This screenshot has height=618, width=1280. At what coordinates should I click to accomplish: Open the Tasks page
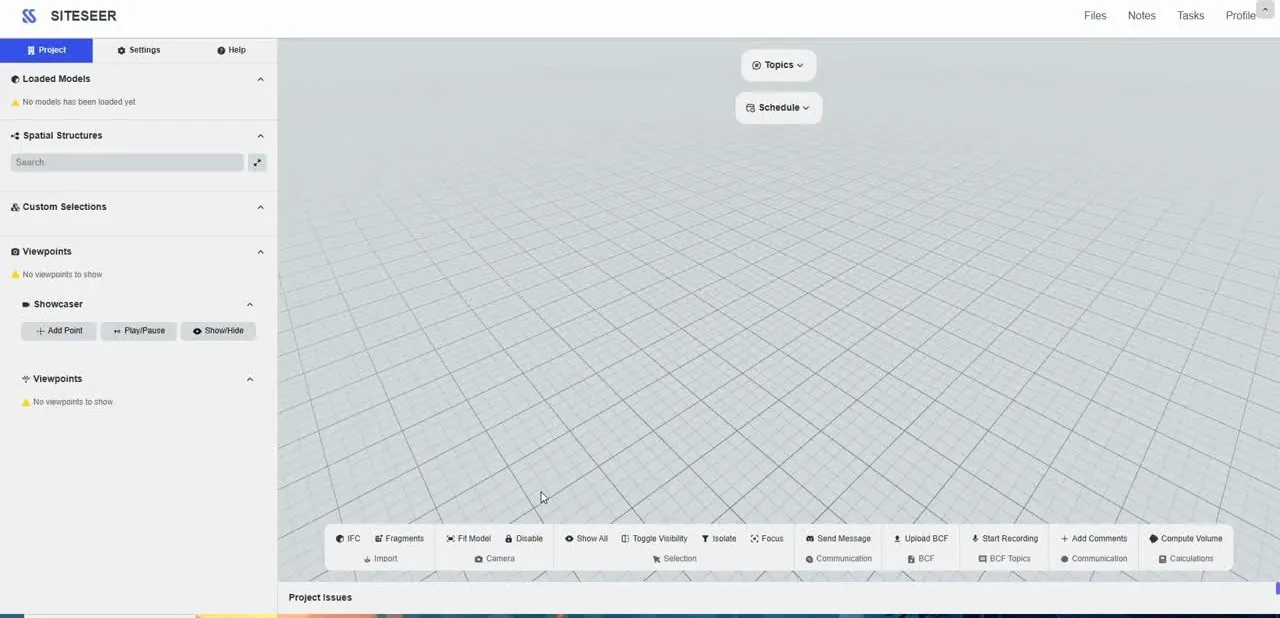click(1190, 16)
